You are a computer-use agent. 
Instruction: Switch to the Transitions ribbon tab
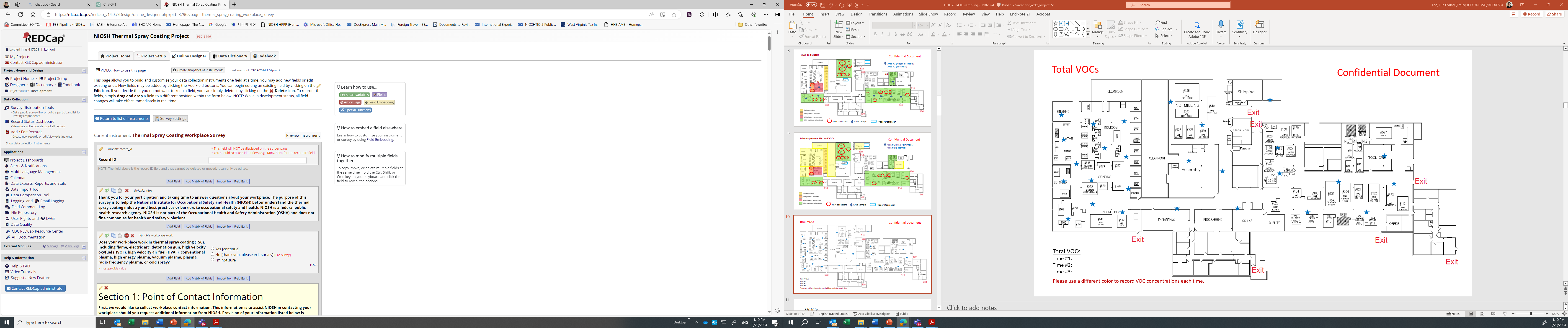[878, 14]
